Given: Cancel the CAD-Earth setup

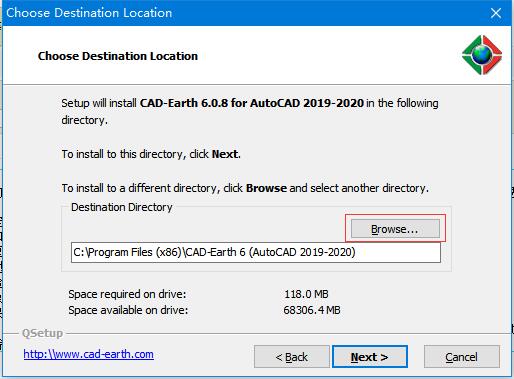Looking at the screenshot, I should [x=462, y=357].
